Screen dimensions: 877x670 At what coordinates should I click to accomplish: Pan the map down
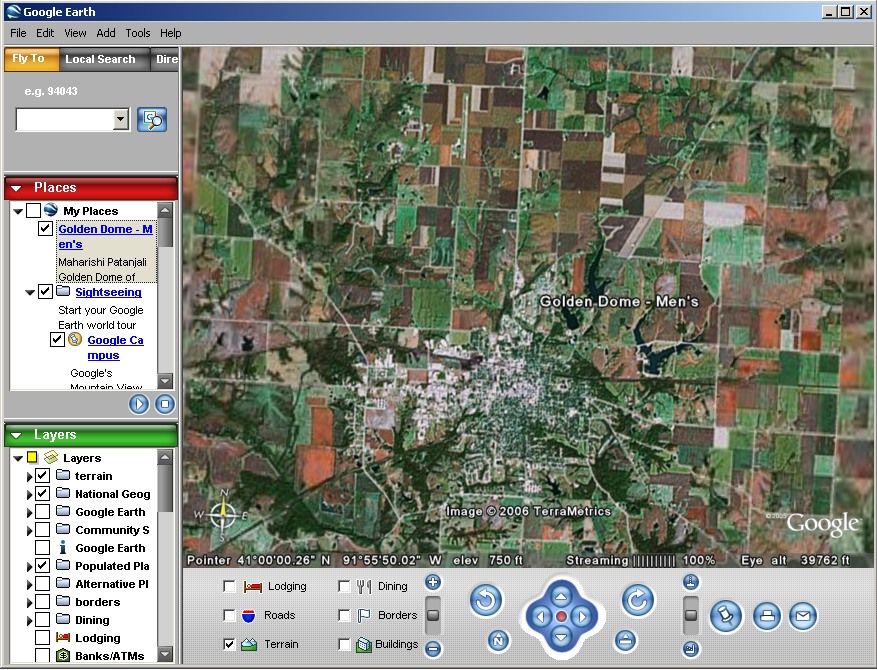click(x=561, y=636)
